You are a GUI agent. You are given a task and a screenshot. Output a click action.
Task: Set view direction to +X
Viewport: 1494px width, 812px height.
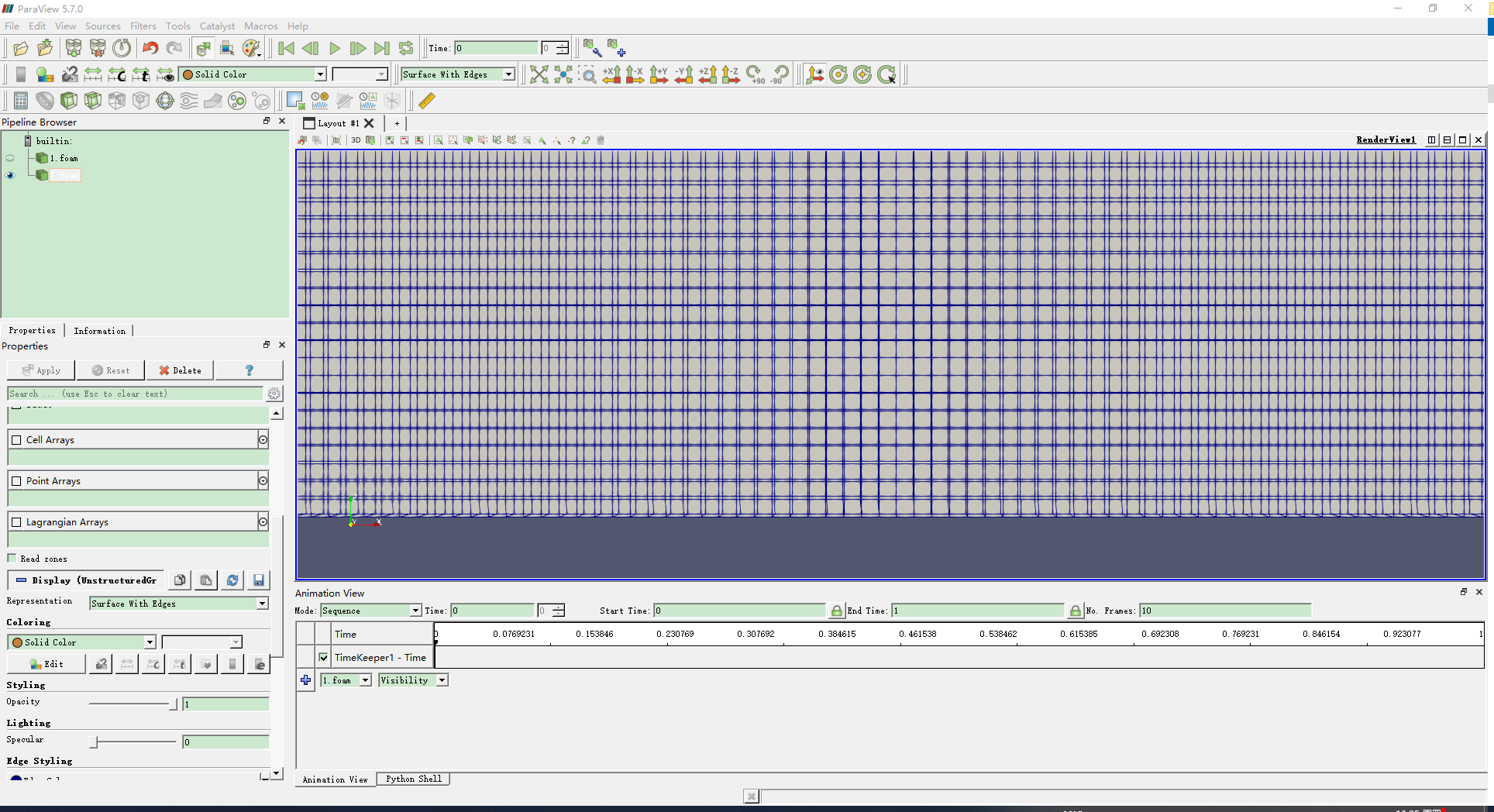coord(611,74)
